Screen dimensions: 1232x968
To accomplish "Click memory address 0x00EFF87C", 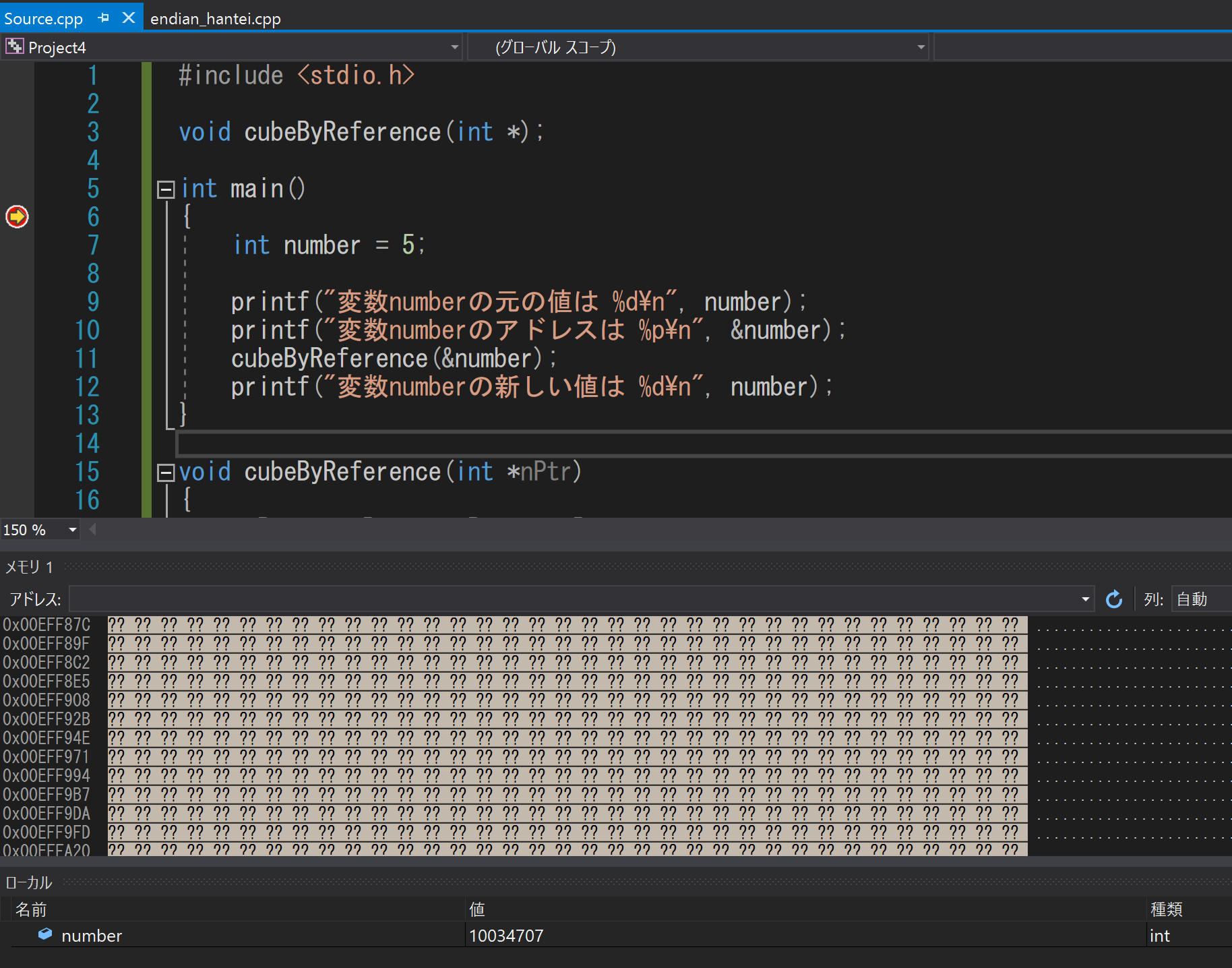I will (x=47, y=625).
